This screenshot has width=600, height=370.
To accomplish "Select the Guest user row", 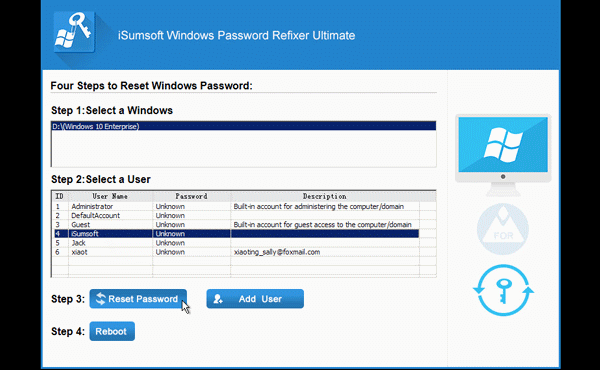I will 236,225.
